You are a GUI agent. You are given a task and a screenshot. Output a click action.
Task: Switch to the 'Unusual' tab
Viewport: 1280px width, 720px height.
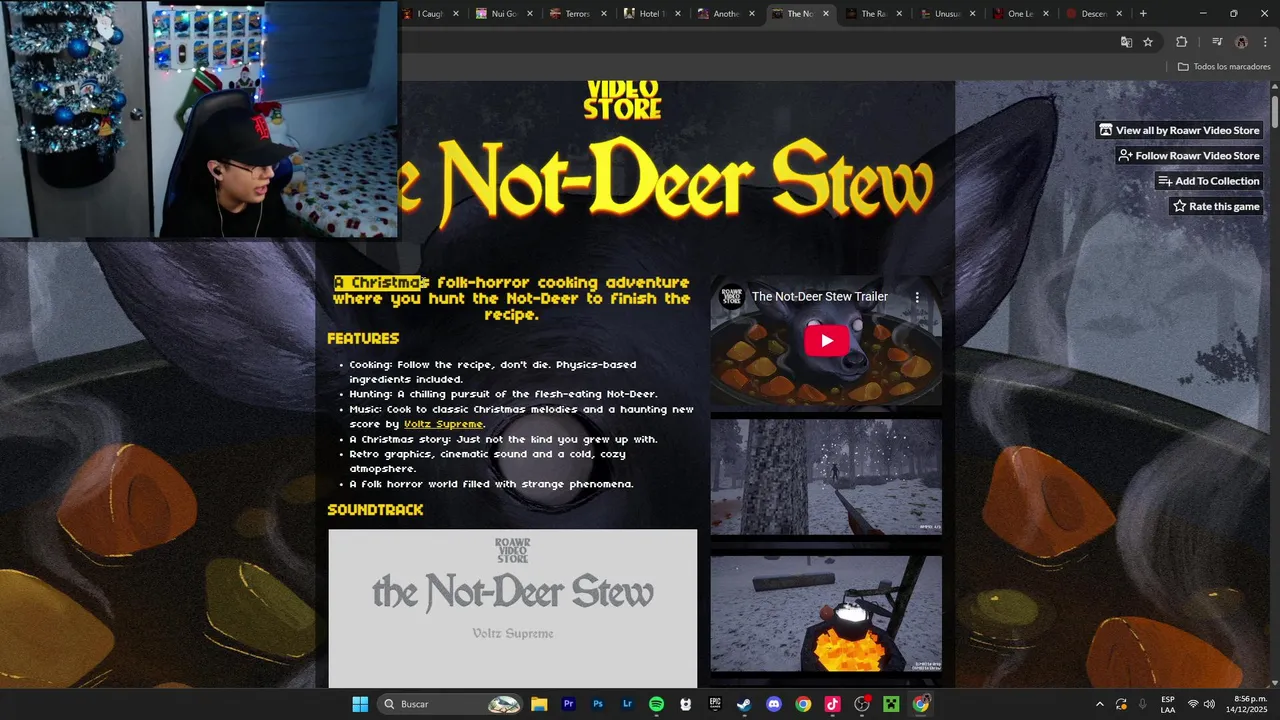(946, 14)
